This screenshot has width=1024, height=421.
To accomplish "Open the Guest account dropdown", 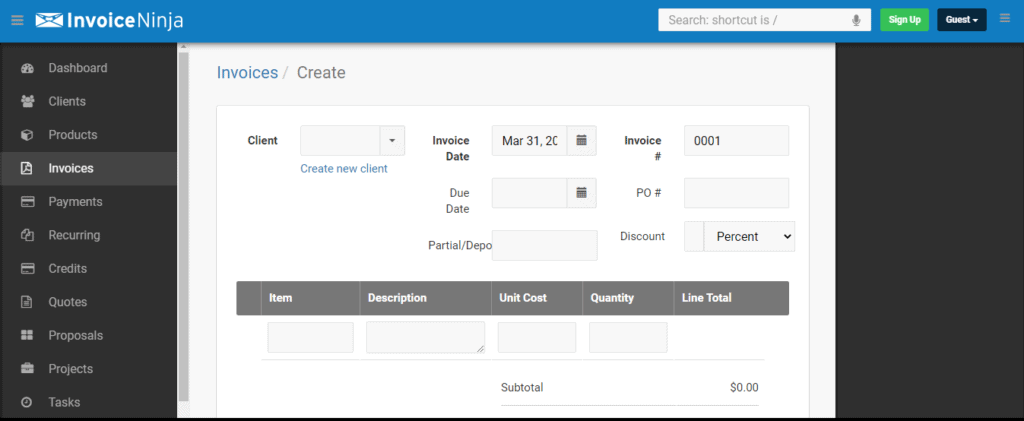I will (961, 20).
